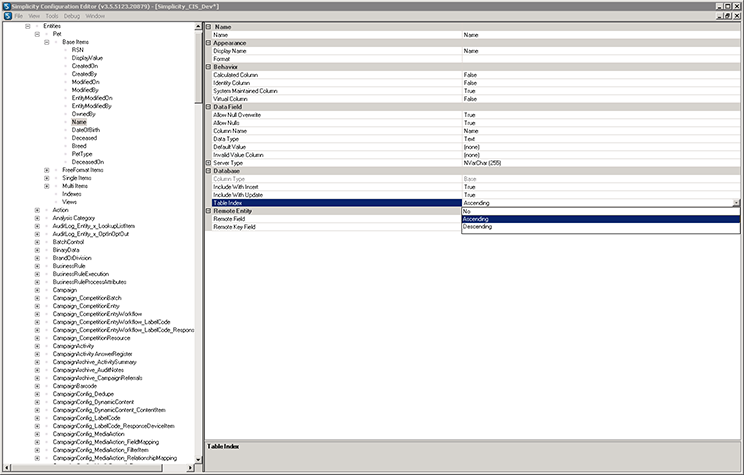This screenshot has width=744, height=475.
Task: Collapse the Data Field property category
Action: 208,107
